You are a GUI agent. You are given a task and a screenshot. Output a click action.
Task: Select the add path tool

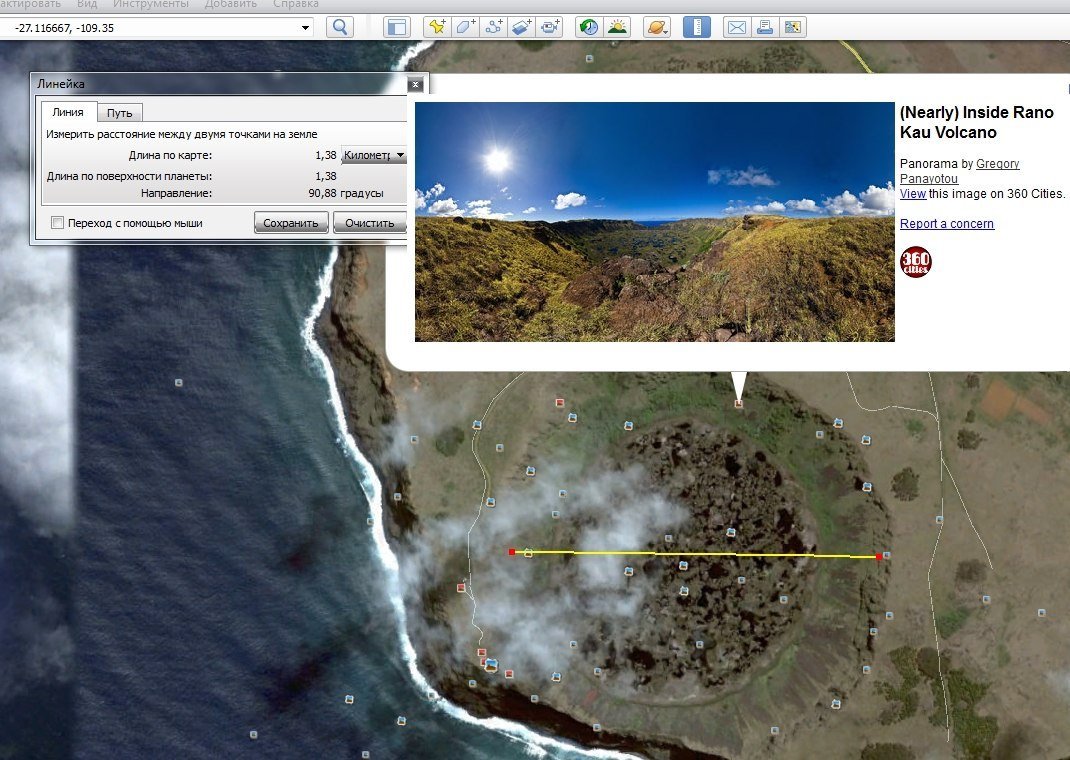[x=493, y=27]
